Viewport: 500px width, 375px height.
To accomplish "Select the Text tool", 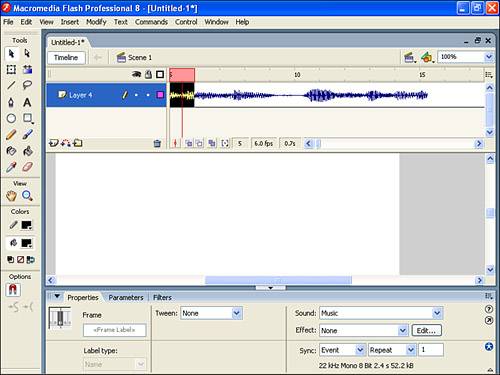I will coord(27,102).
